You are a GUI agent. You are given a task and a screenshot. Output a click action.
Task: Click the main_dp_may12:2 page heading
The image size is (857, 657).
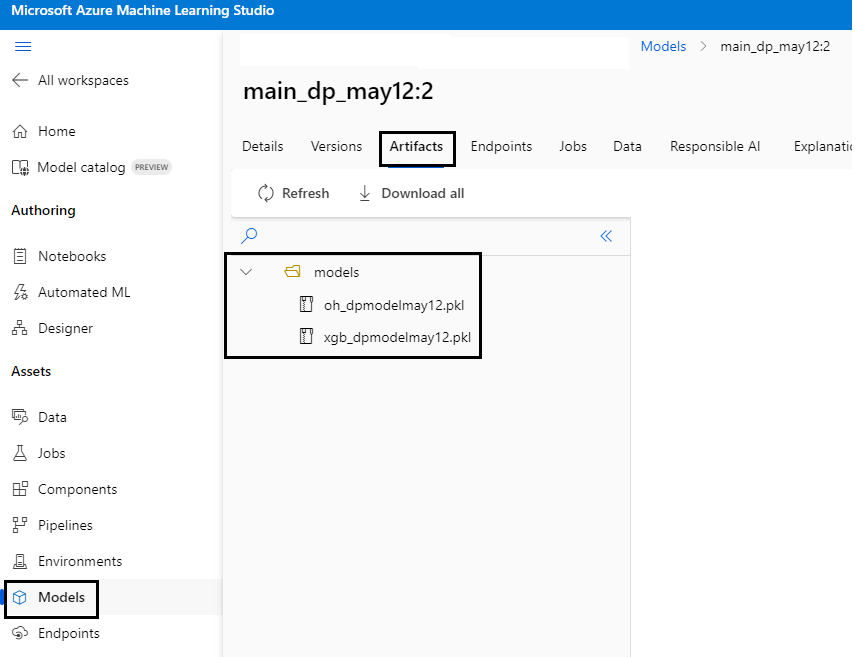[338, 91]
